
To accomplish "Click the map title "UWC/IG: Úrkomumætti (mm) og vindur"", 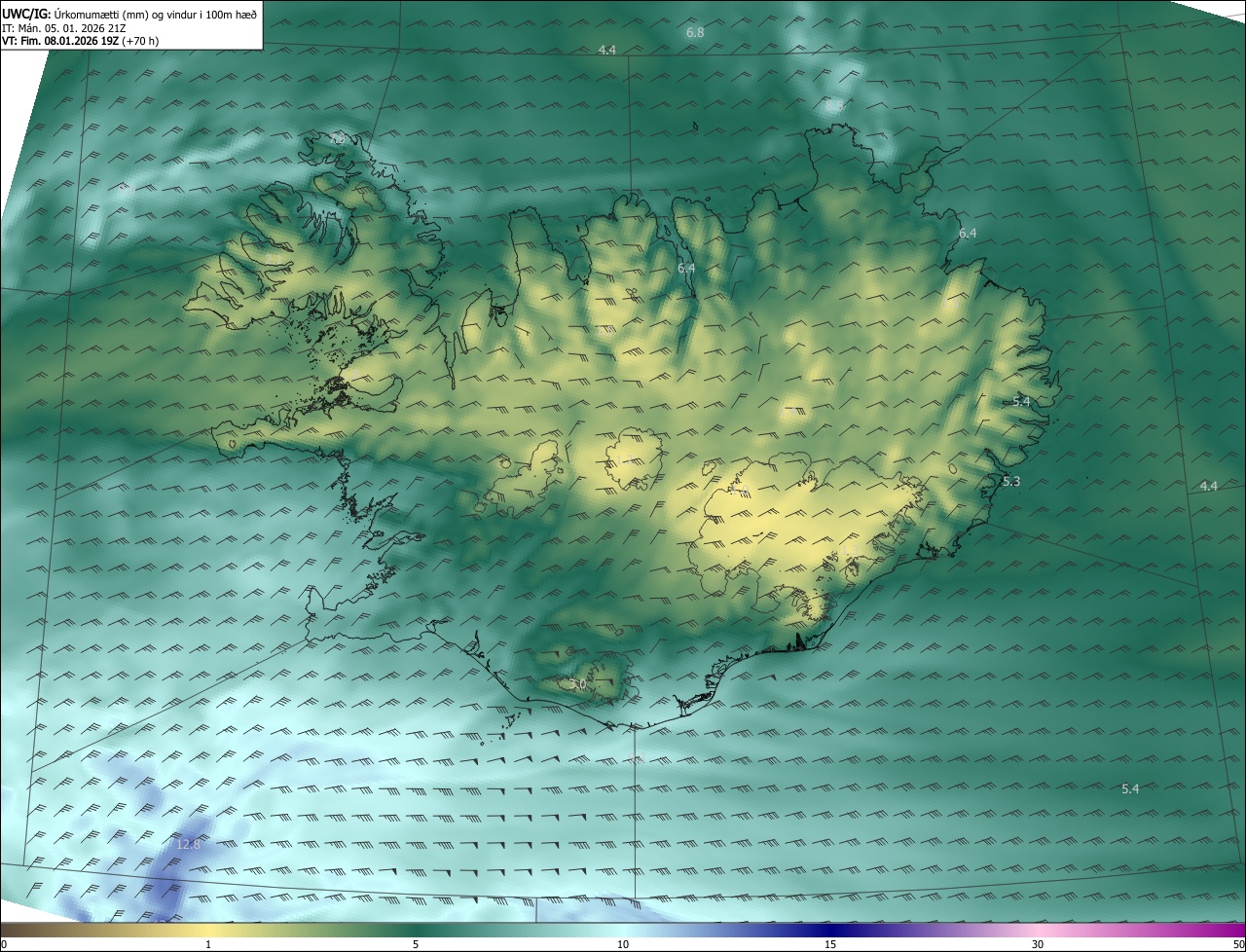I will click(129, 14).
